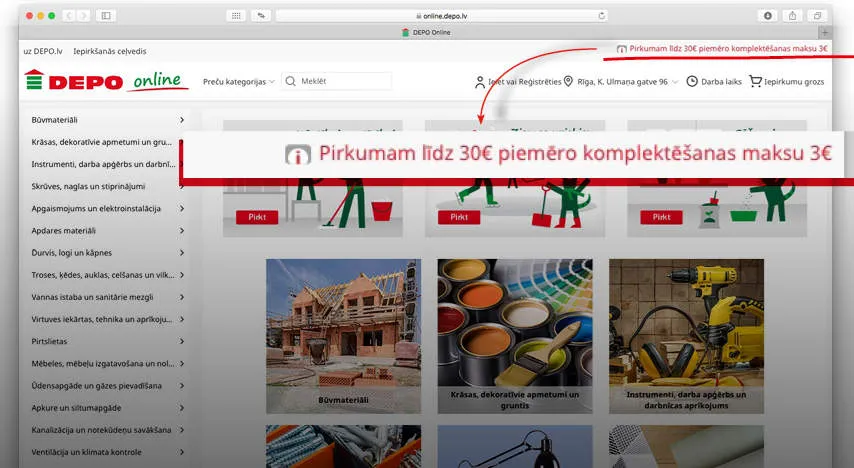Expand Troses, ķēdes, auklas category chevron
This screenshot has height=468, width=854.
pyautogui.click(x=182, y=275)
